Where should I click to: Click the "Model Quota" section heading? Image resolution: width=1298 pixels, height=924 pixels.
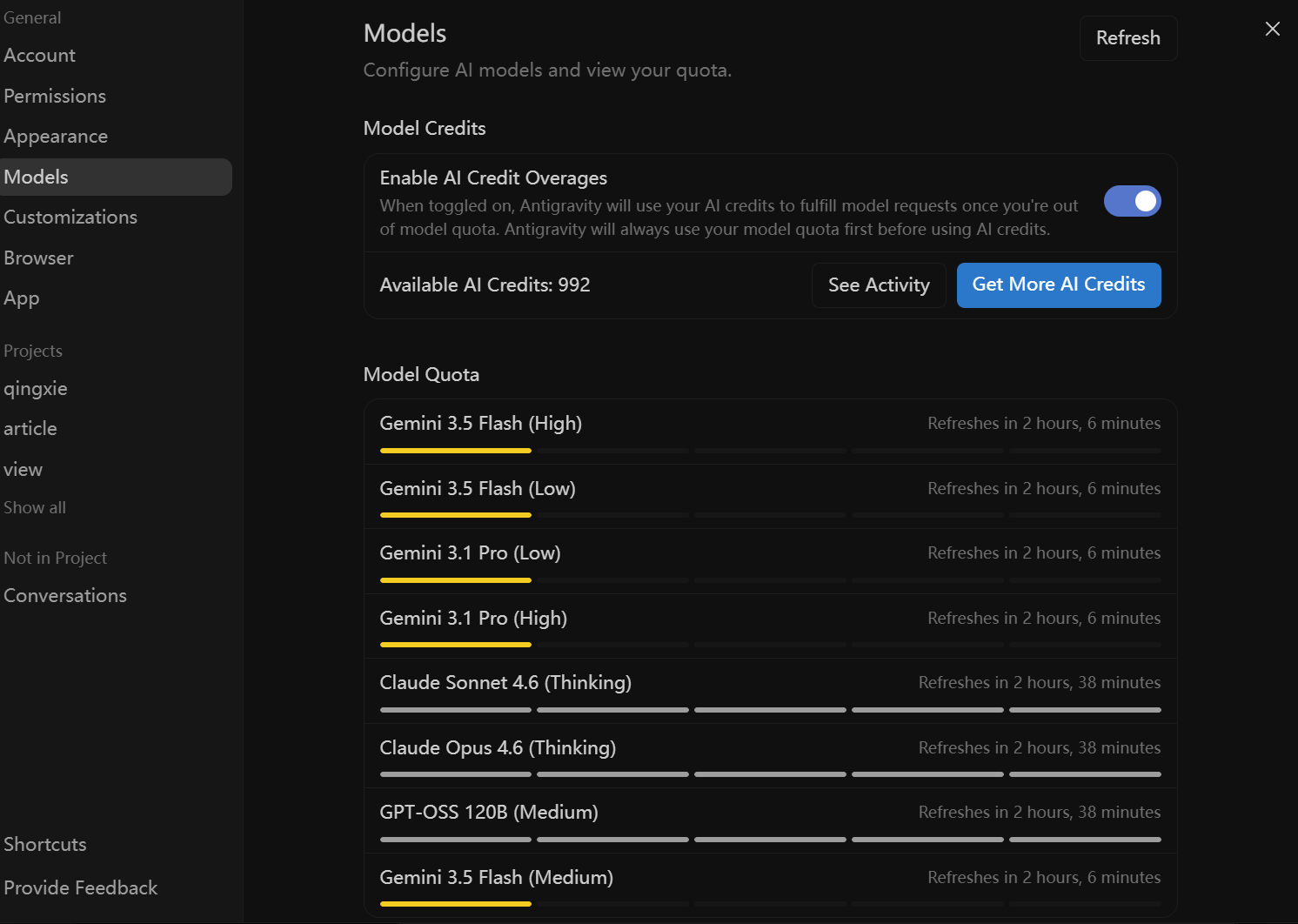click(x=421, y=375)
